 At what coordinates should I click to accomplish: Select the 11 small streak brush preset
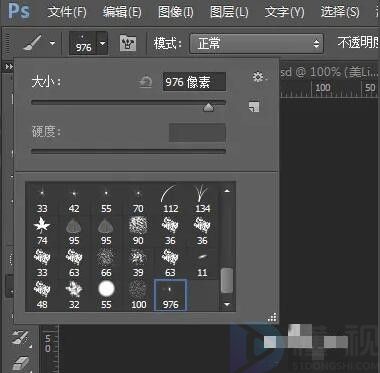pyautogui.click(x=202, y=263)
